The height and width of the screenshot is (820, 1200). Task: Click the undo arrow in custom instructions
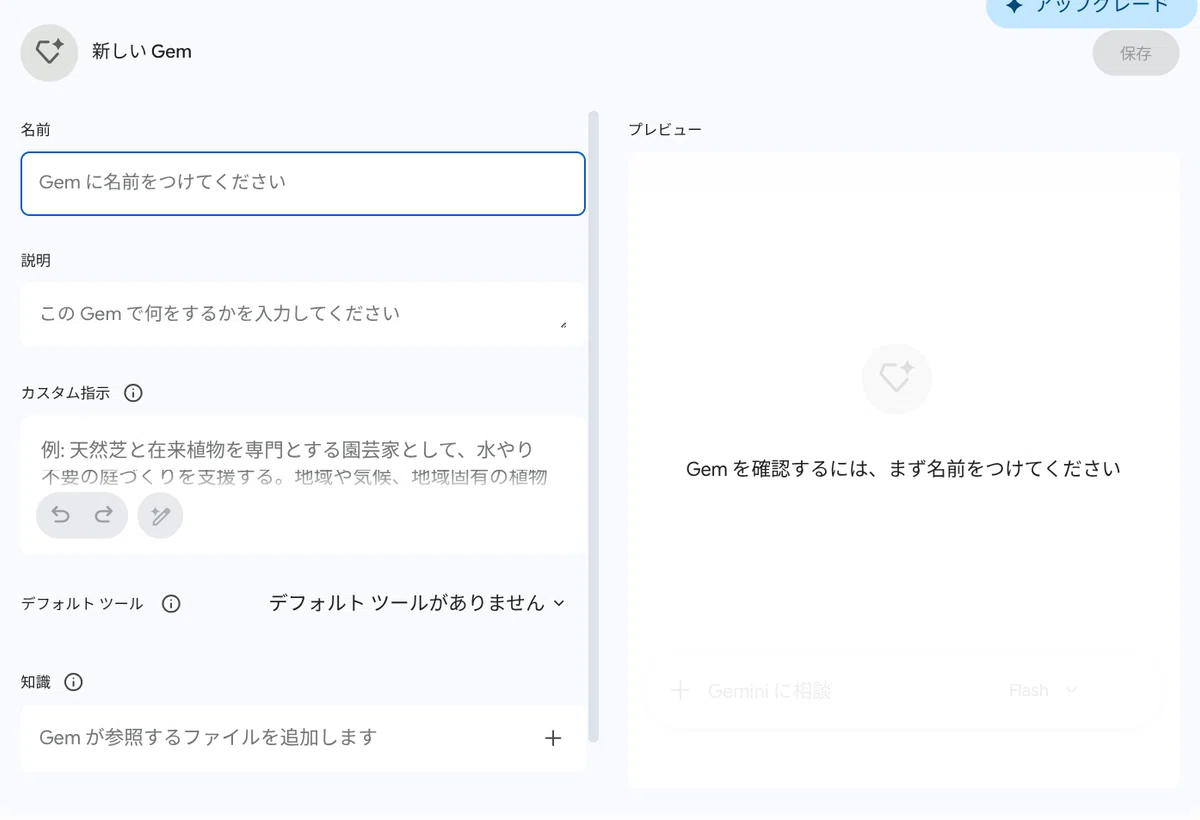pos(61,515)
